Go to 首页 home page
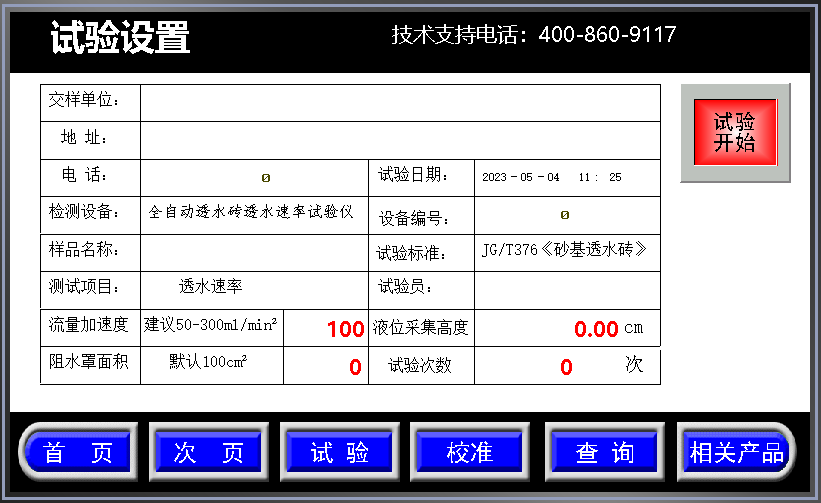Screen dimensions: 821x503 point(78,452)
